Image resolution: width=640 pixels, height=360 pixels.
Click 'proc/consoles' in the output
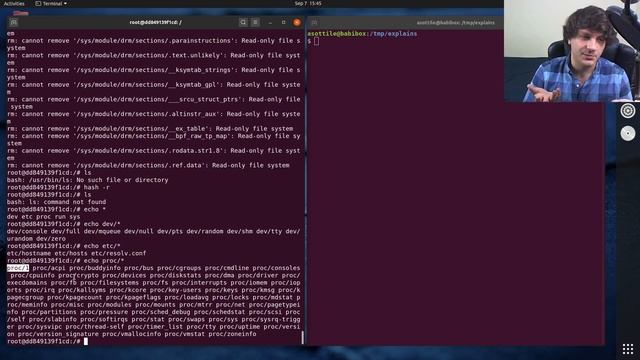[x=276, y=268]
